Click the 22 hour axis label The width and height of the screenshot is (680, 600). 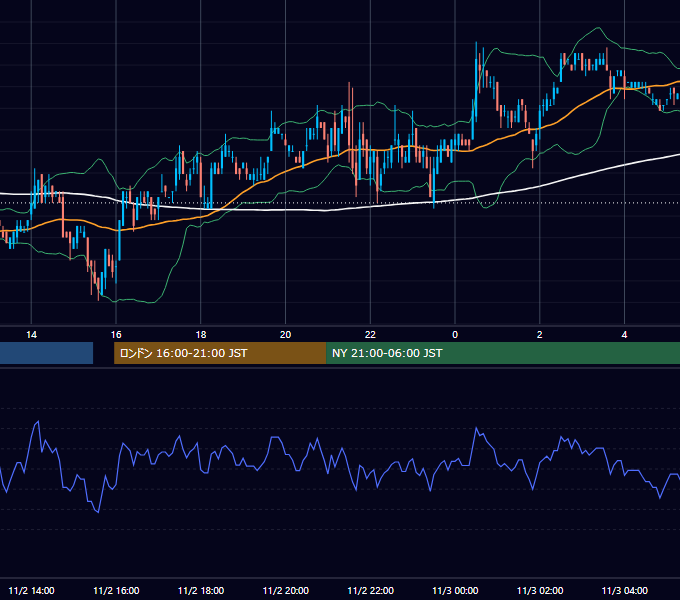(370, 335)
